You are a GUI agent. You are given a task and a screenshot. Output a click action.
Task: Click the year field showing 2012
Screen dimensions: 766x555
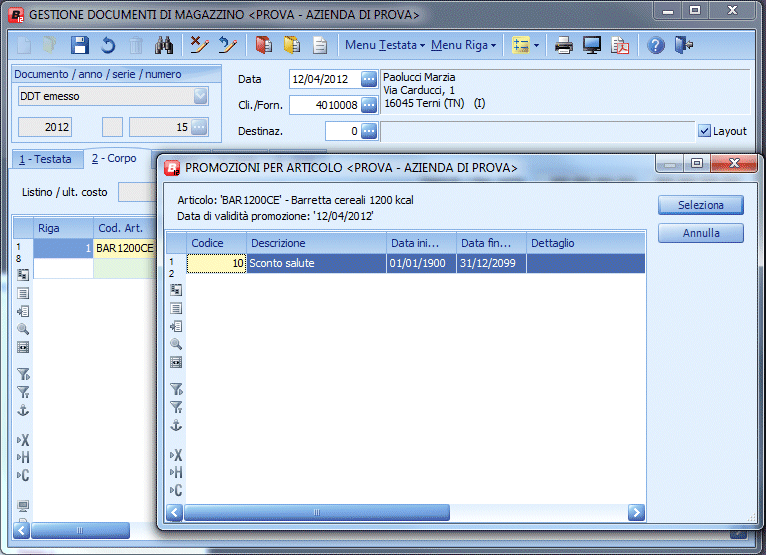(x=45, y=127)
